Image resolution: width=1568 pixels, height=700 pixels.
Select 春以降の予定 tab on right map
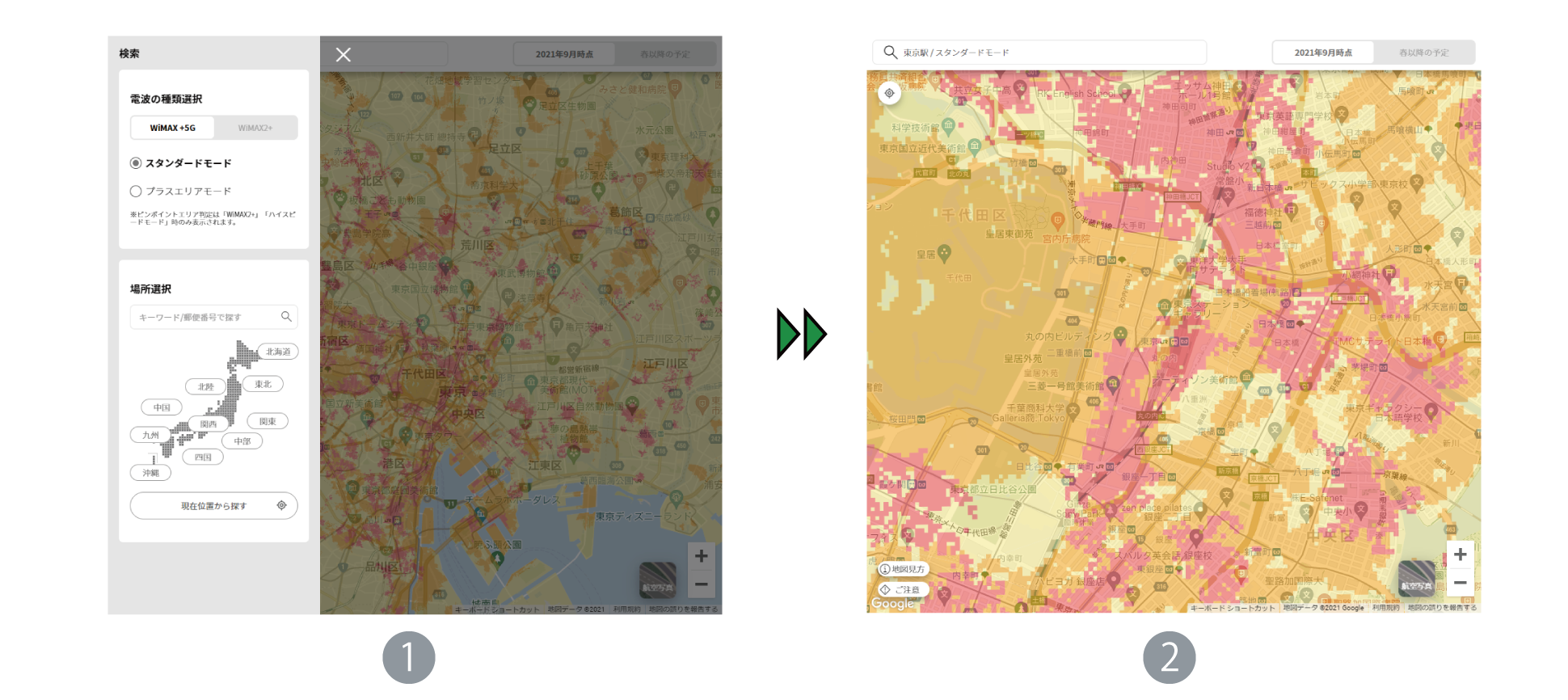click(1423, 53)
